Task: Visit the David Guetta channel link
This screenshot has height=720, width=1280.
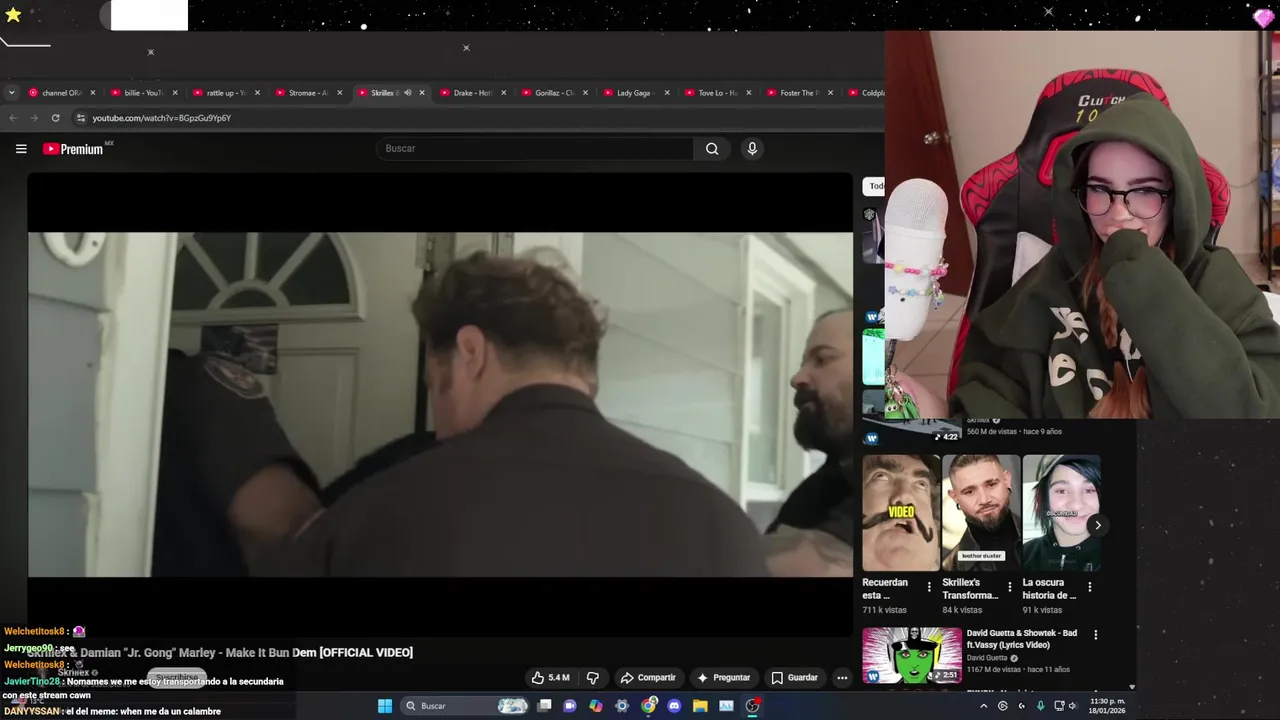Action: (987, 658)
